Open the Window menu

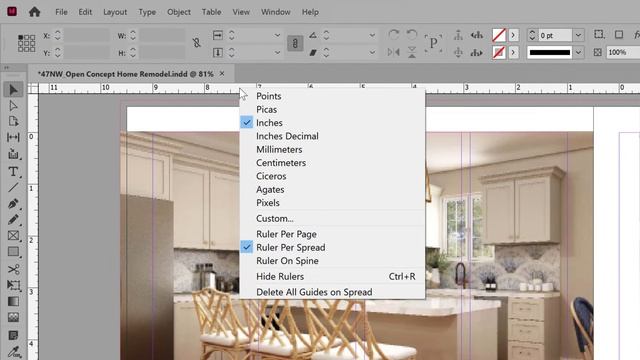coord(276,12)
